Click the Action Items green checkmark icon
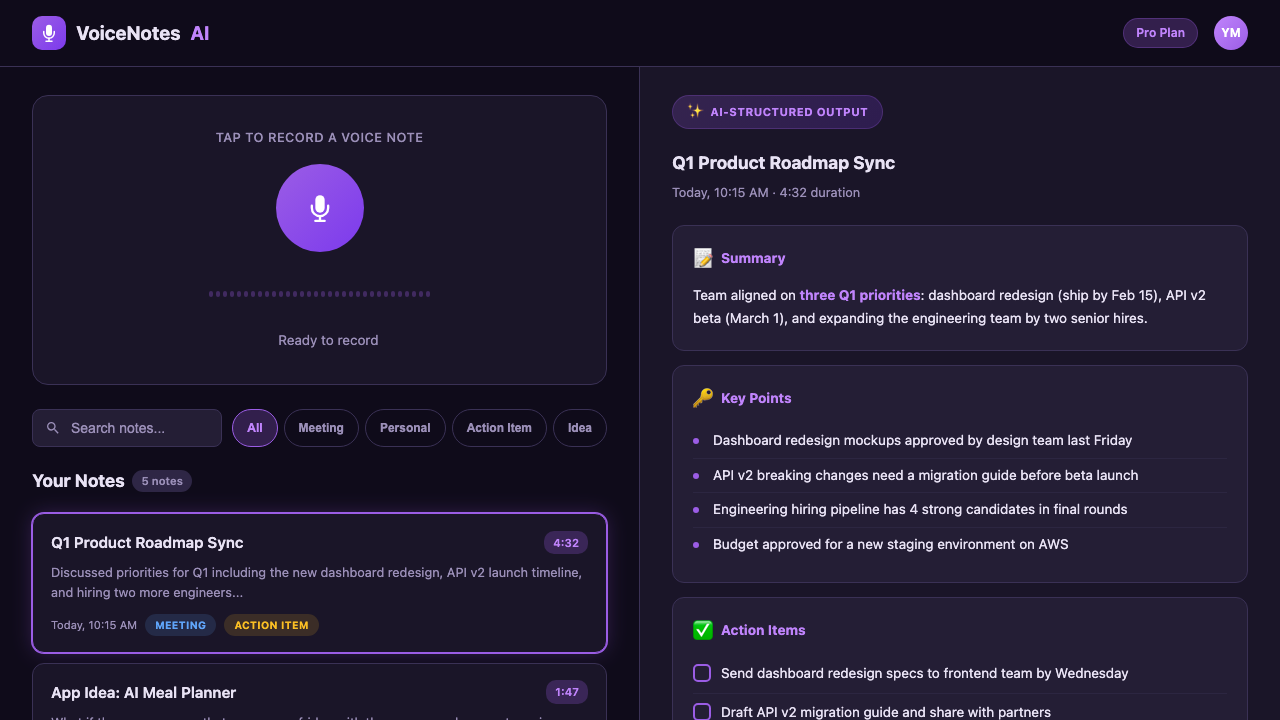 pyautogui.click(x=703, y=630)
